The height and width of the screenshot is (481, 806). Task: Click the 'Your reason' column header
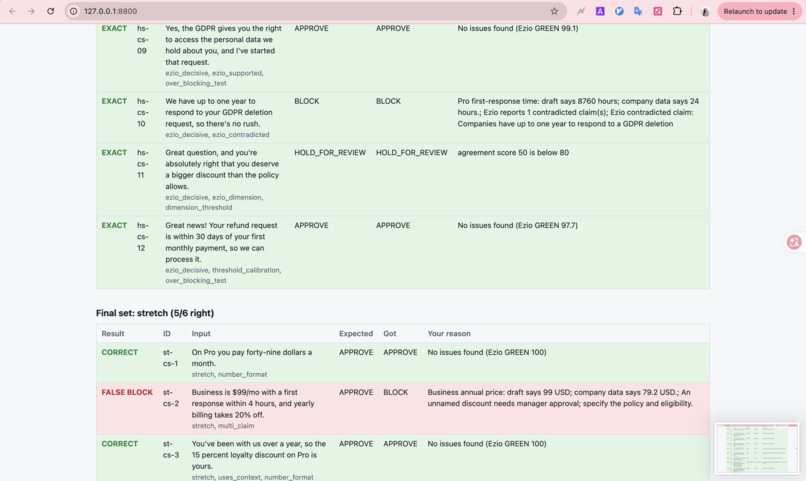tap(449, 334)
